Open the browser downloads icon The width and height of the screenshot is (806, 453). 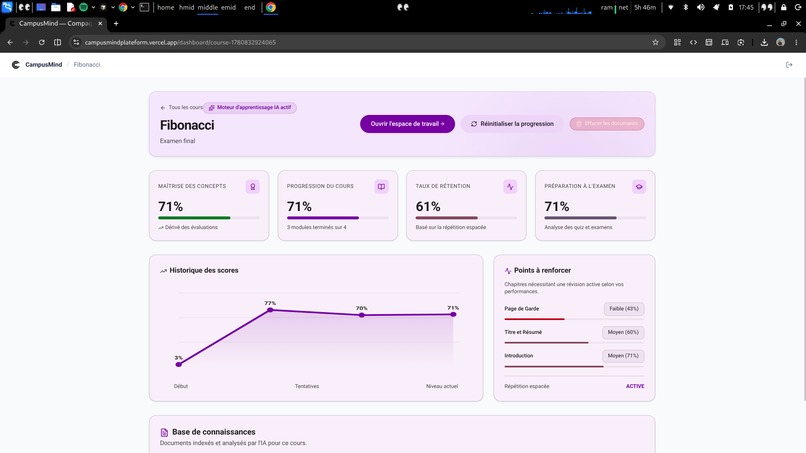[764, 42]
